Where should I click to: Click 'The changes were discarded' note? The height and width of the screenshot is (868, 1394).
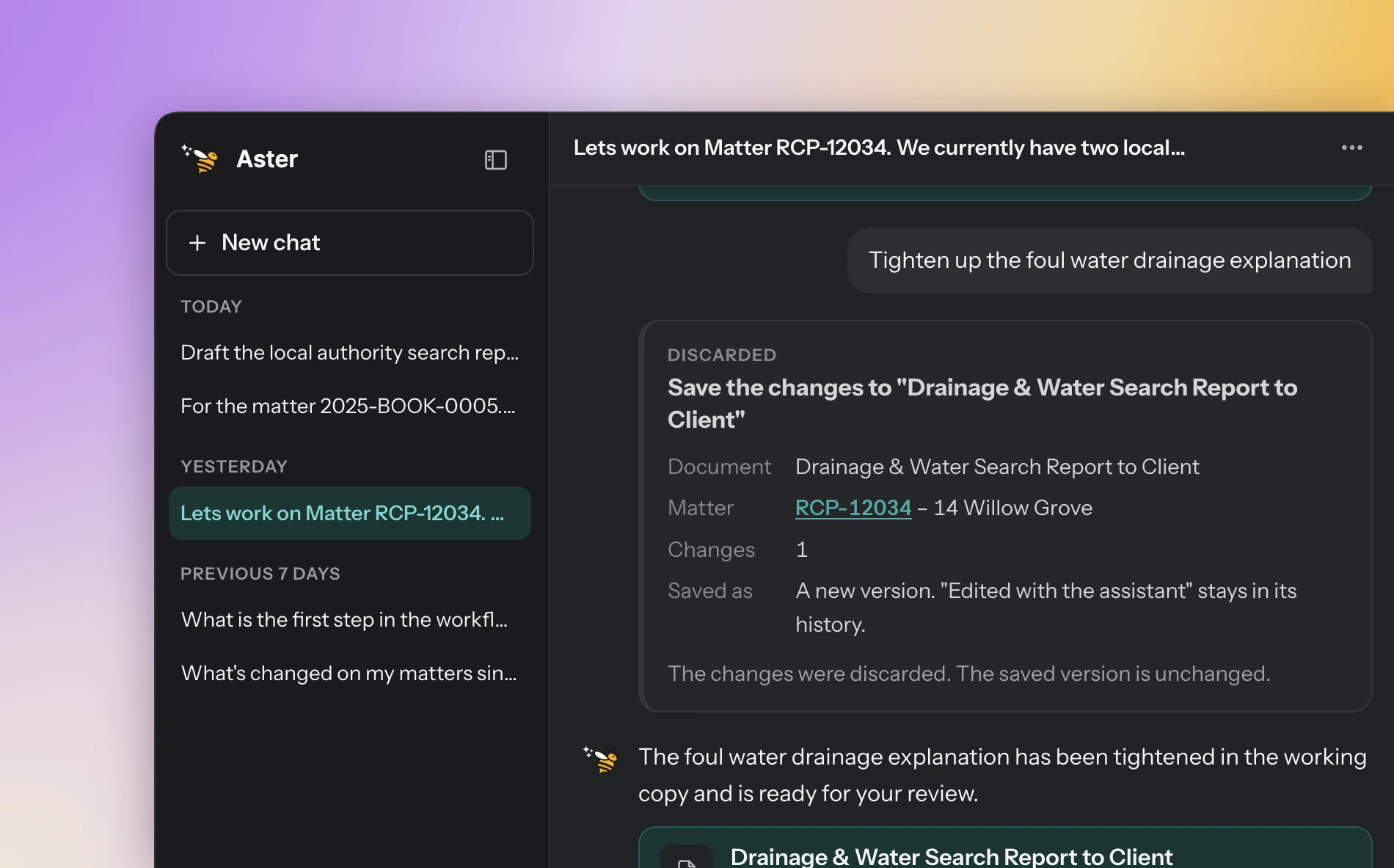pyautogui.click(x=969, y=674)
